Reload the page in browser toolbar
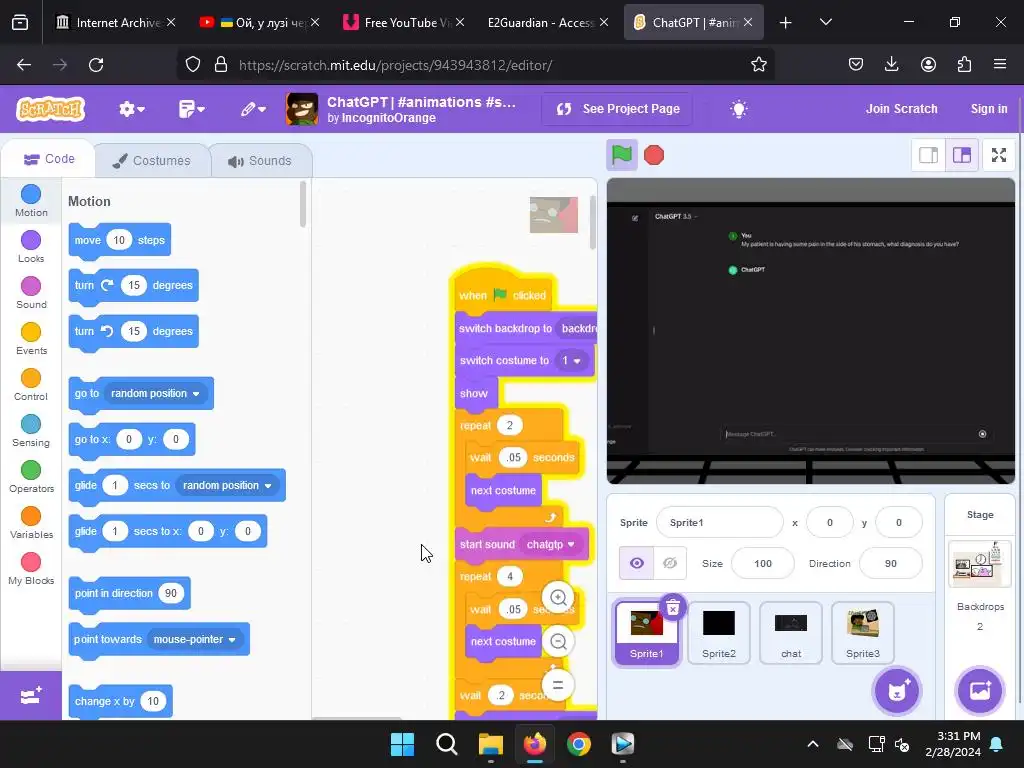This screenshot has width=1024, height=768. pos(96,65)
